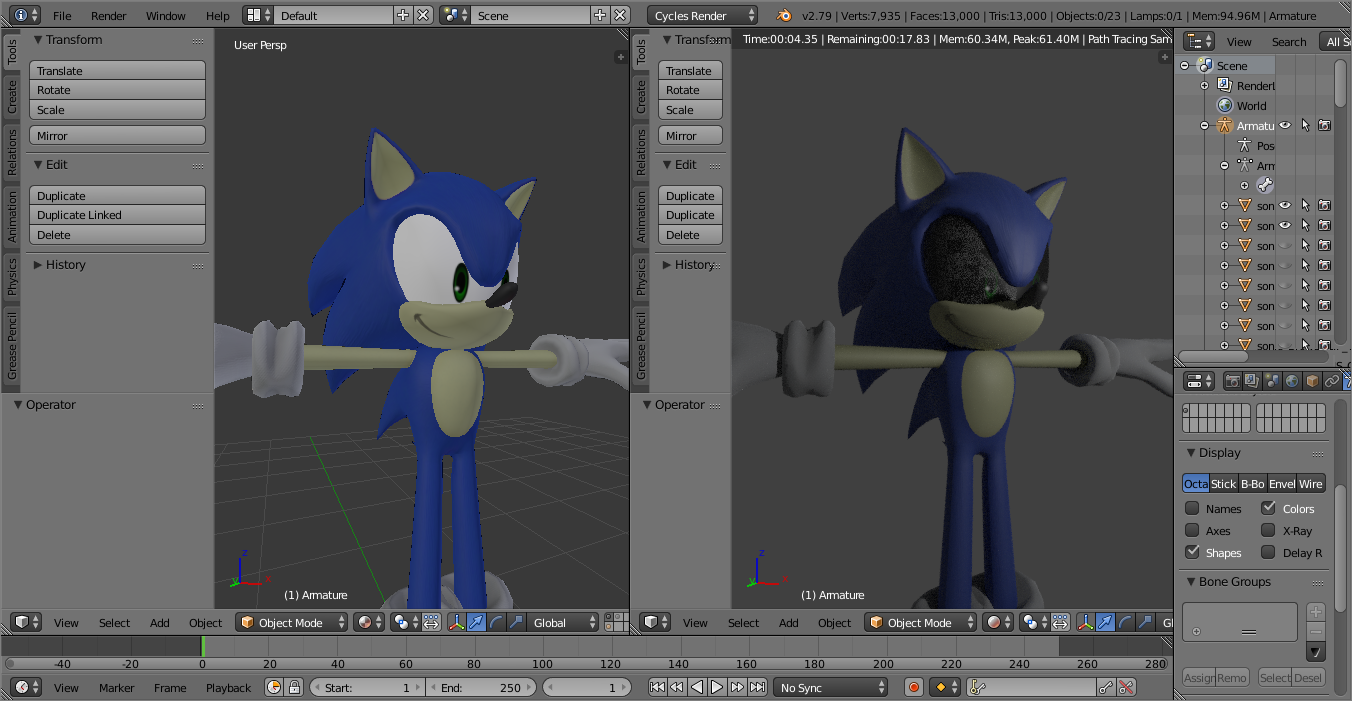The width and height of the screenshot is (1352, 701).
Task: Click the End frame field showing 250
Action: pyautogui.click(x=481, y=687)
